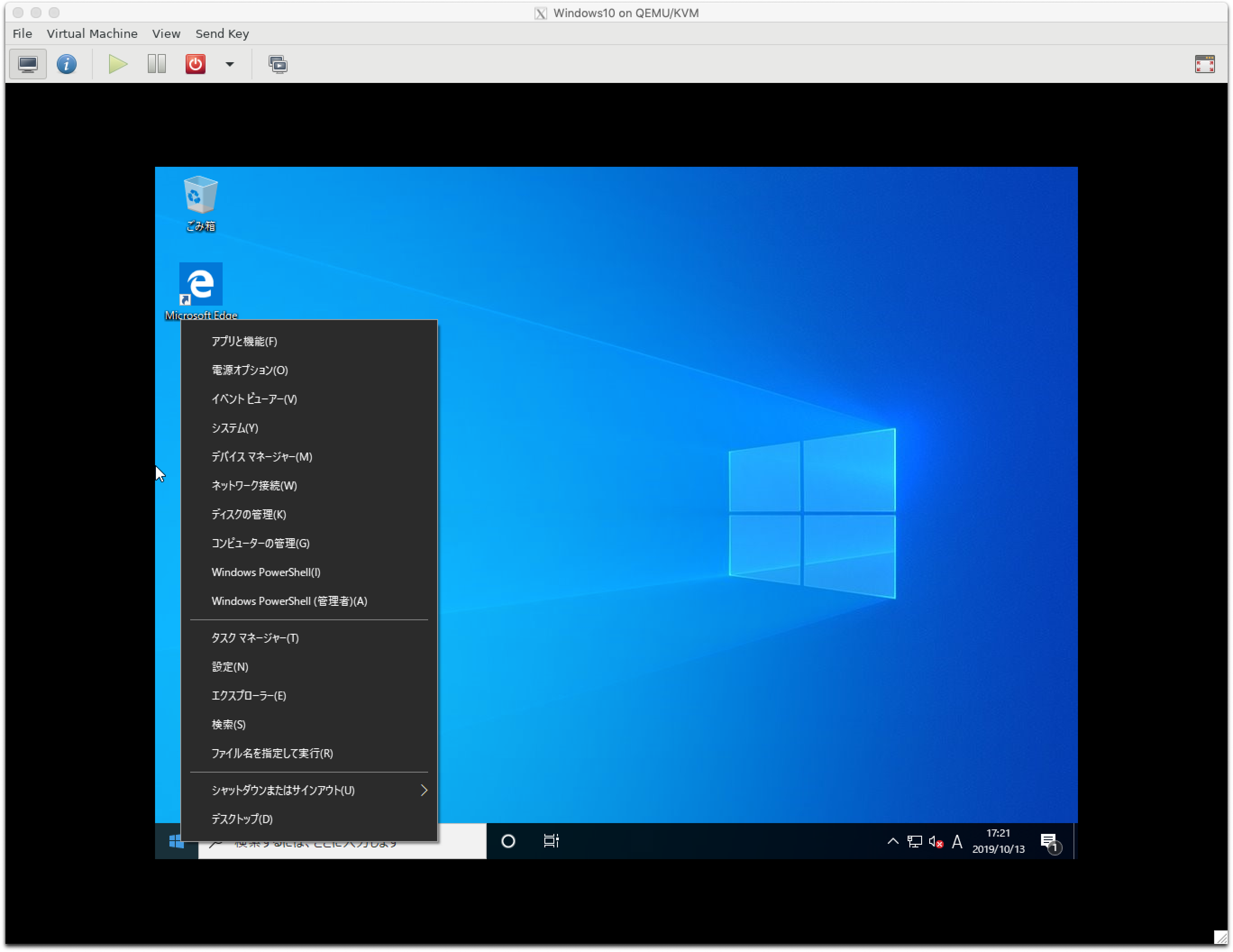Open the manage VM snapshots icon
Image resolution: width=1233 pixels, height=952 pixels.
click(278, 64)
